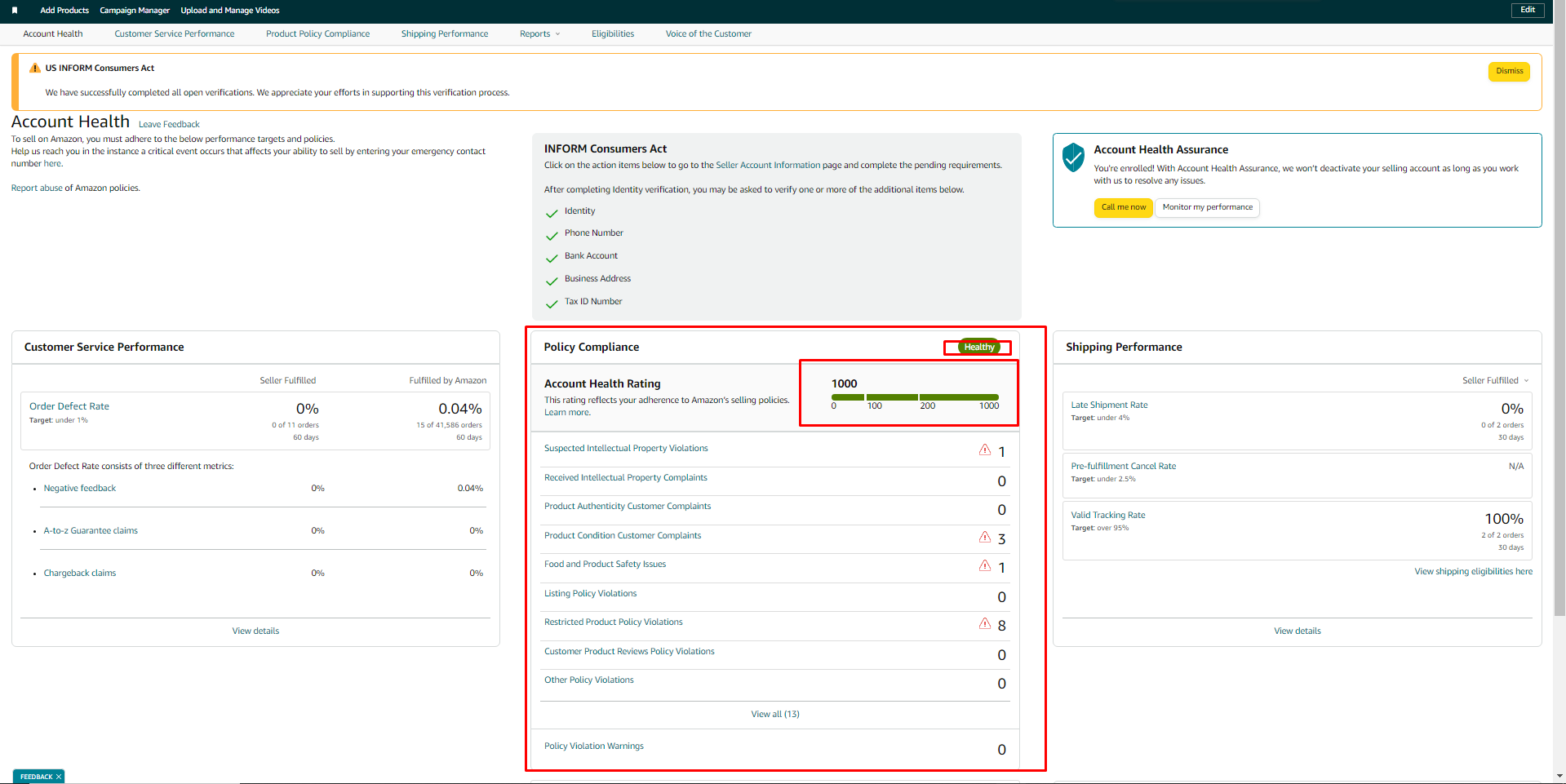Click the Call me now button
The height and width of the screenshot is (784, 1566).
(1123, 207)
